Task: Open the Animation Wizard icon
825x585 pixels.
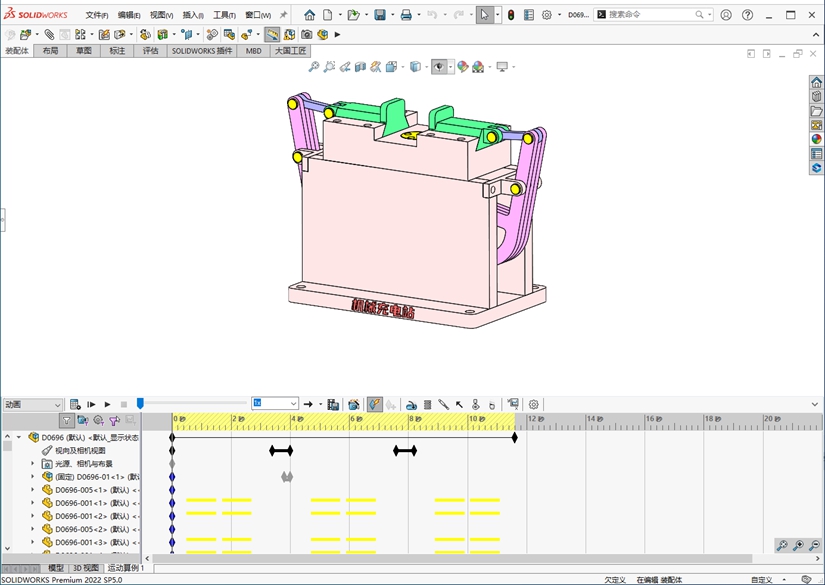Action: pyautogui.click(x=354, y=404)
